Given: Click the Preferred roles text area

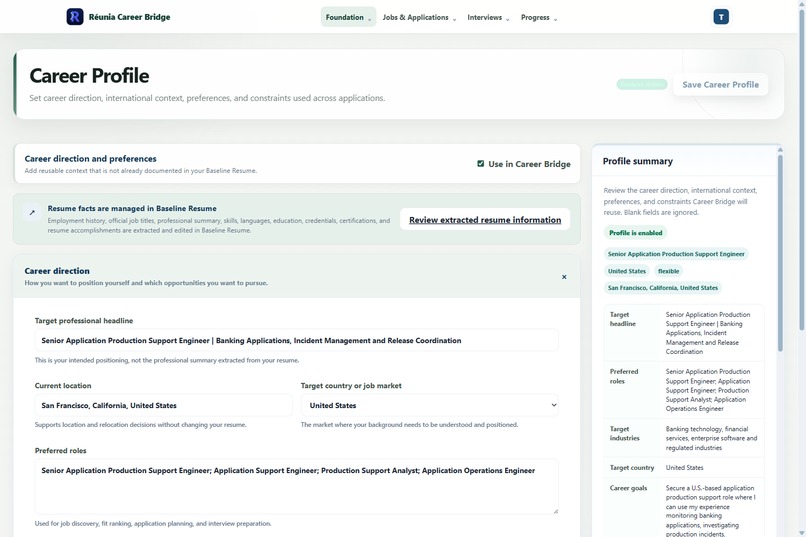Looking at the screenshot, I should click(296, 486).
